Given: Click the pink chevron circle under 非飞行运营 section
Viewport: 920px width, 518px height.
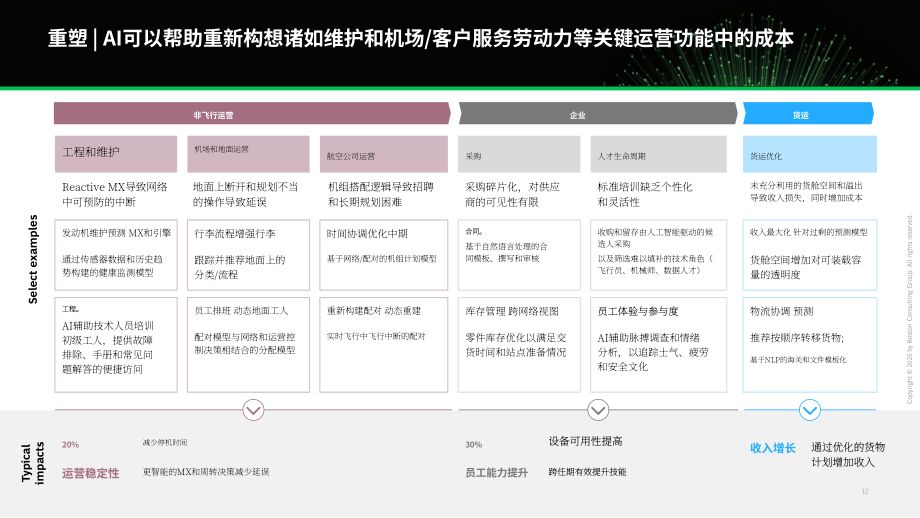Looking at the screenshot, I should (253, 410).
